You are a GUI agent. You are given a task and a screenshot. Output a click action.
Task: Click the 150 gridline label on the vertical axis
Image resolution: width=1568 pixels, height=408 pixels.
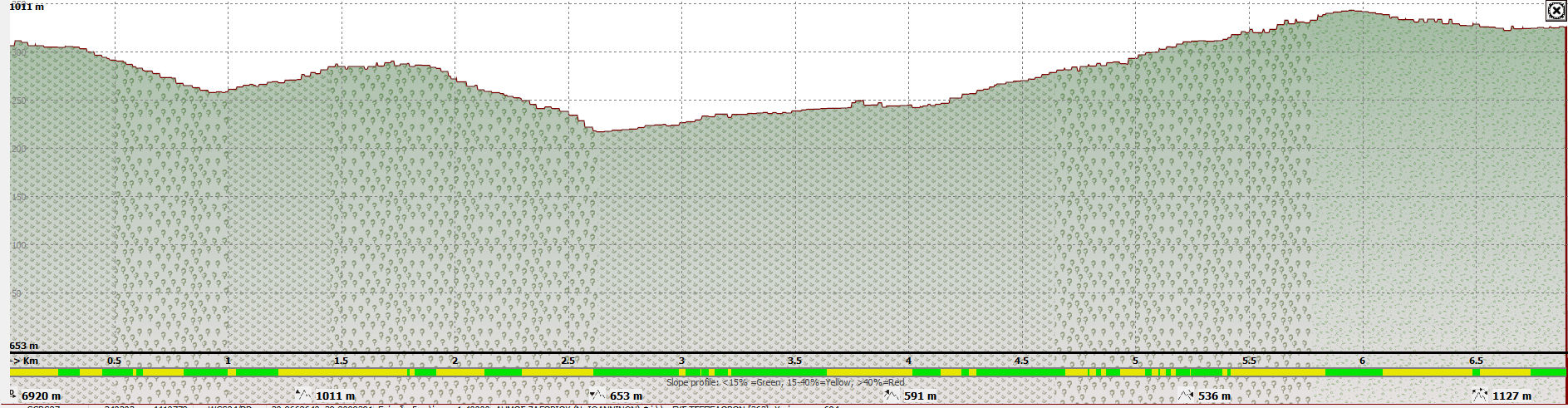tap(18, 197)
